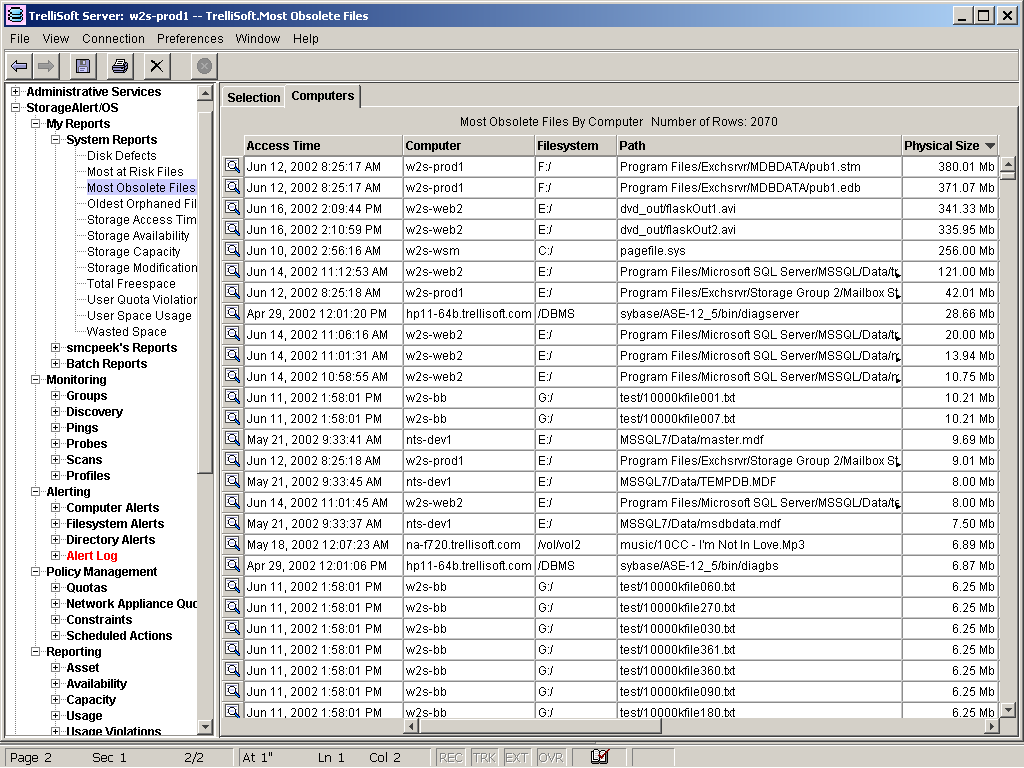Expand the Groups node under Monitoring
Image resolution: width=1024 pixels, height=768 pixels.
[56, 396]
